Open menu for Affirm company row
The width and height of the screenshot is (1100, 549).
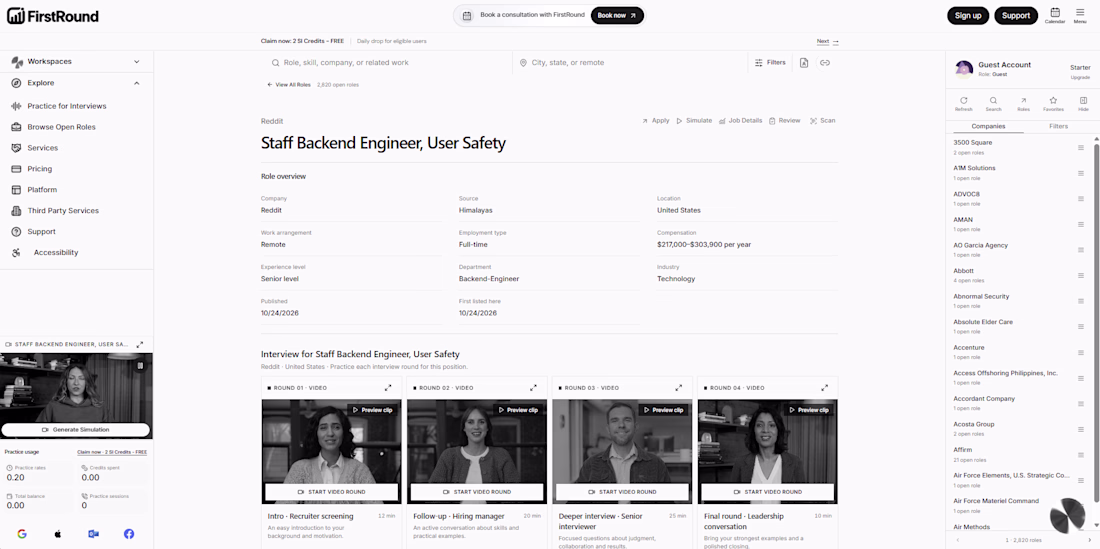pos(1080,454)
